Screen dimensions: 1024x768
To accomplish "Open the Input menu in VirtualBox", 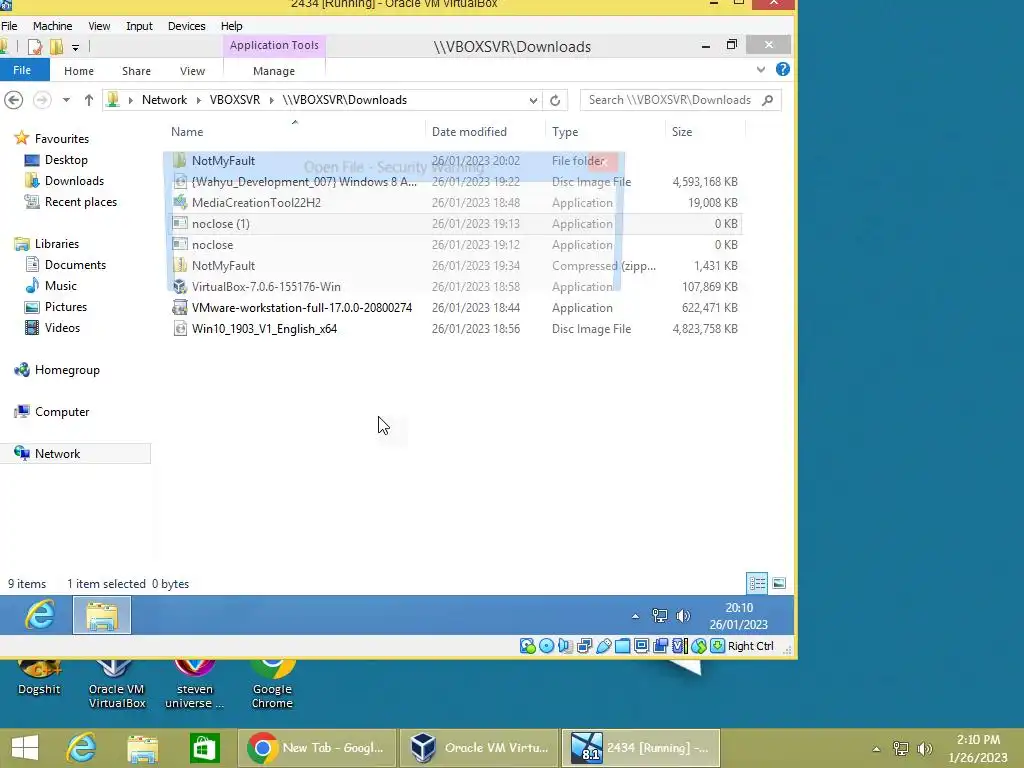I will 139,25.
